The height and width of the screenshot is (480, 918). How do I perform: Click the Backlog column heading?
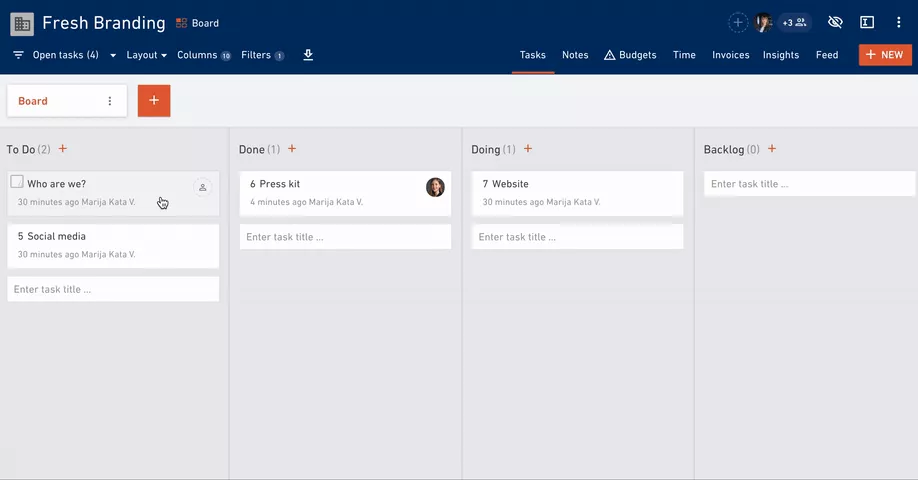coord(724,149)
